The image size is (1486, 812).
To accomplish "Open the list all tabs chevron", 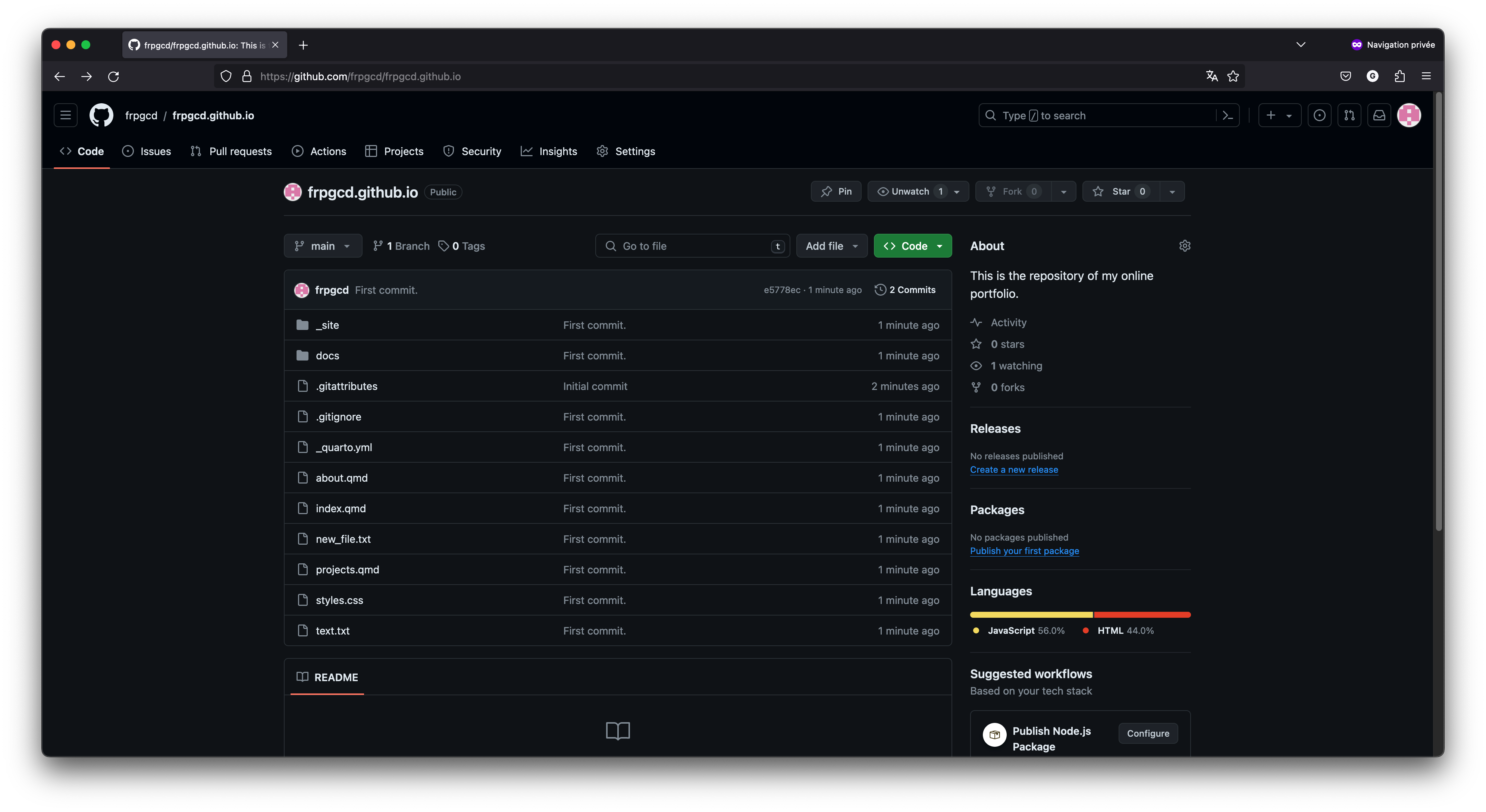I will click(1301, 44).
